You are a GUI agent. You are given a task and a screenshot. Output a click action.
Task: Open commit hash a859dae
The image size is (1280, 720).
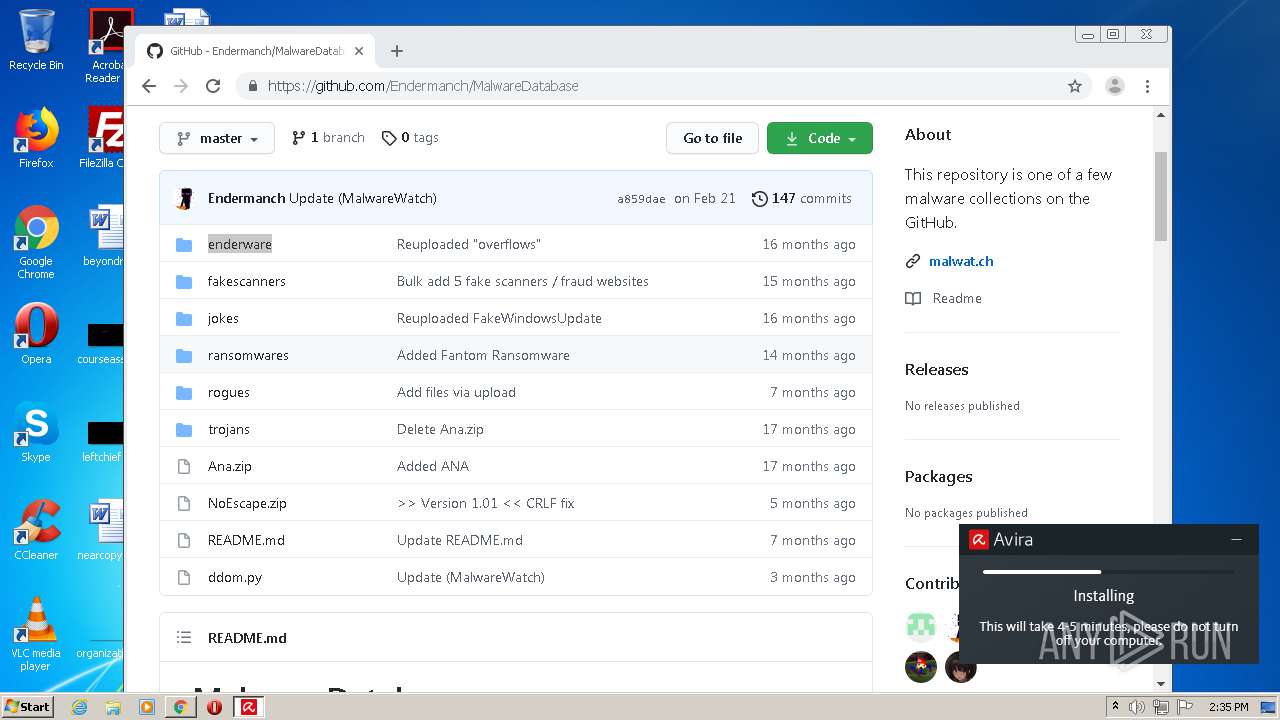(x=641, y=199)
